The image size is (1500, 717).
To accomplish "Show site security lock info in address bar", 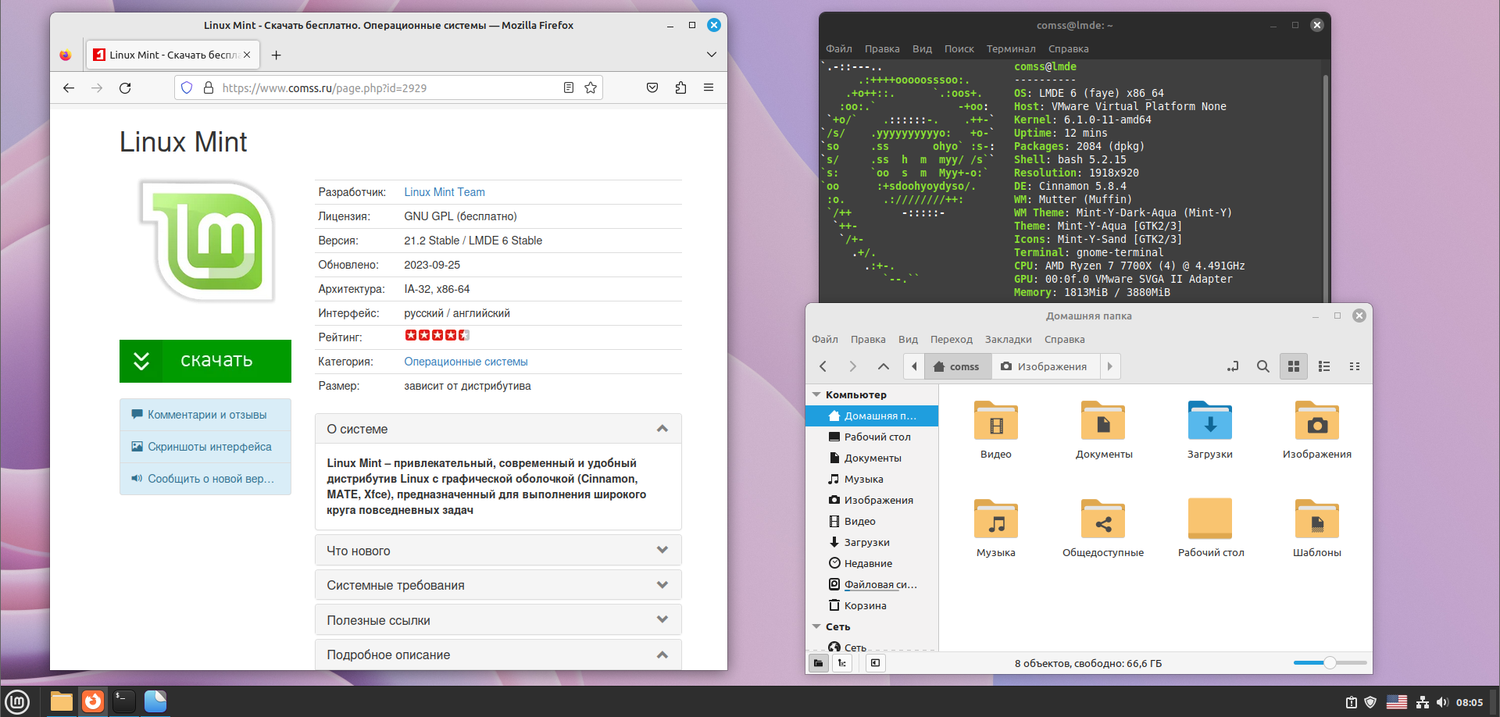I will [209, 88].
